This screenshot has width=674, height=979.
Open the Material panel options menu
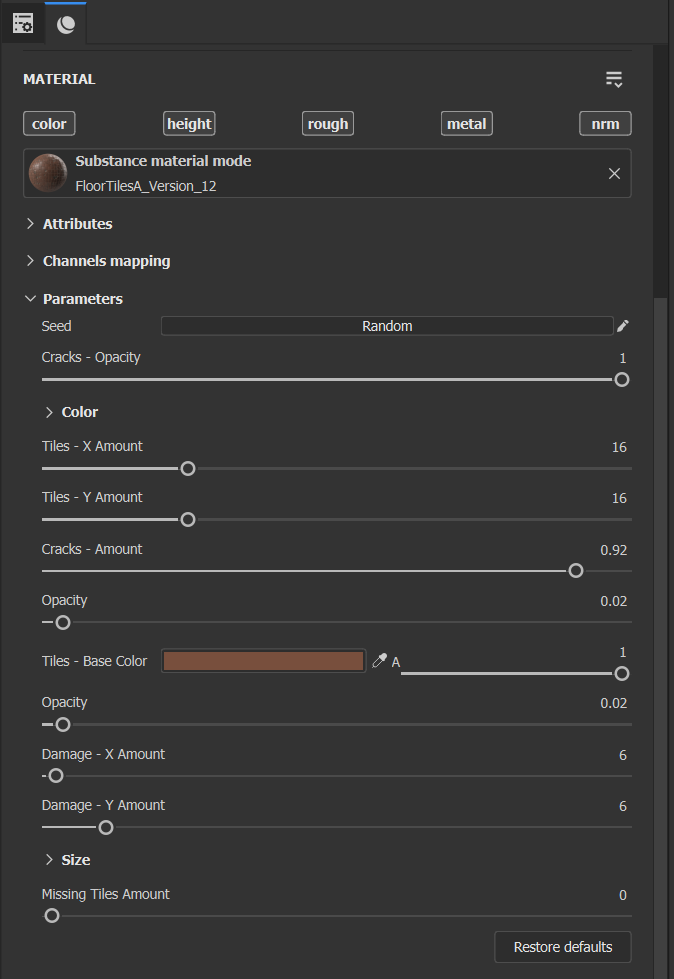[614, 79]
